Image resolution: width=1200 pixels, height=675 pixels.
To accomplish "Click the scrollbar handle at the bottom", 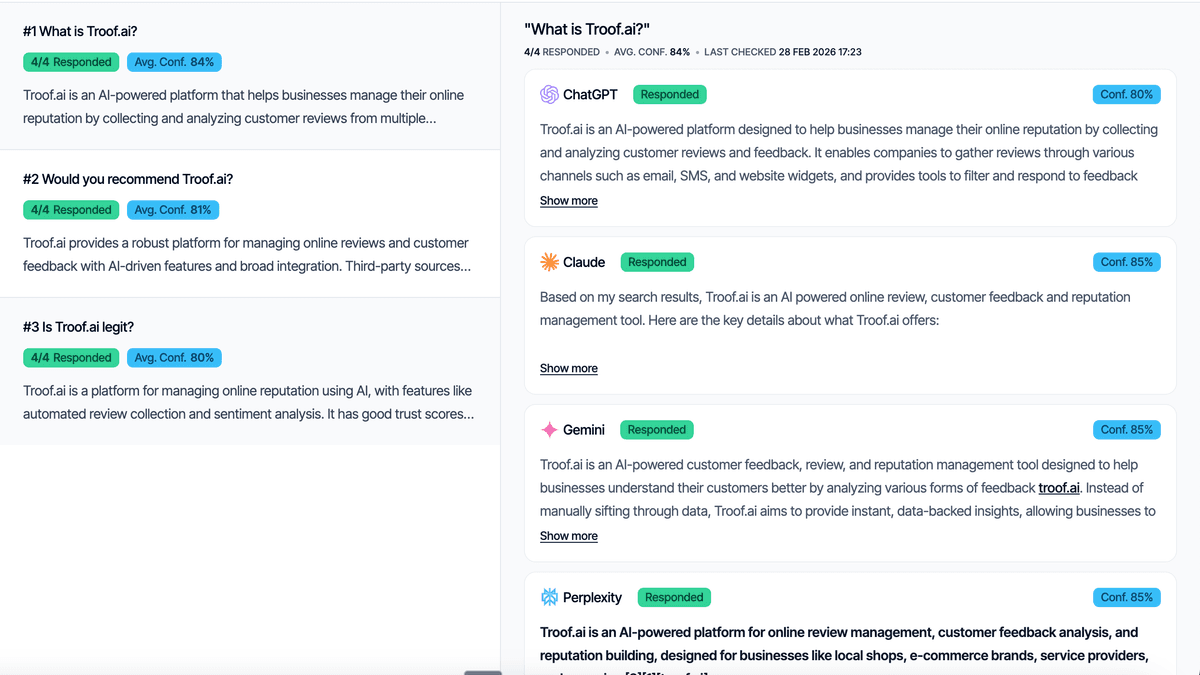I will 483,671.
